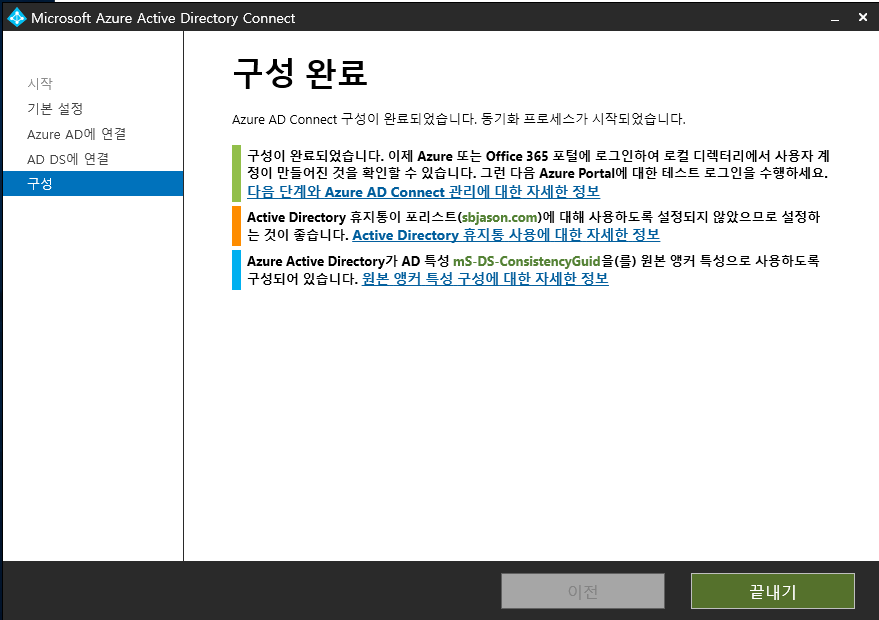
Task: Open 원본 앵커 특성 구성 정보 link
Action: point(485,279)
